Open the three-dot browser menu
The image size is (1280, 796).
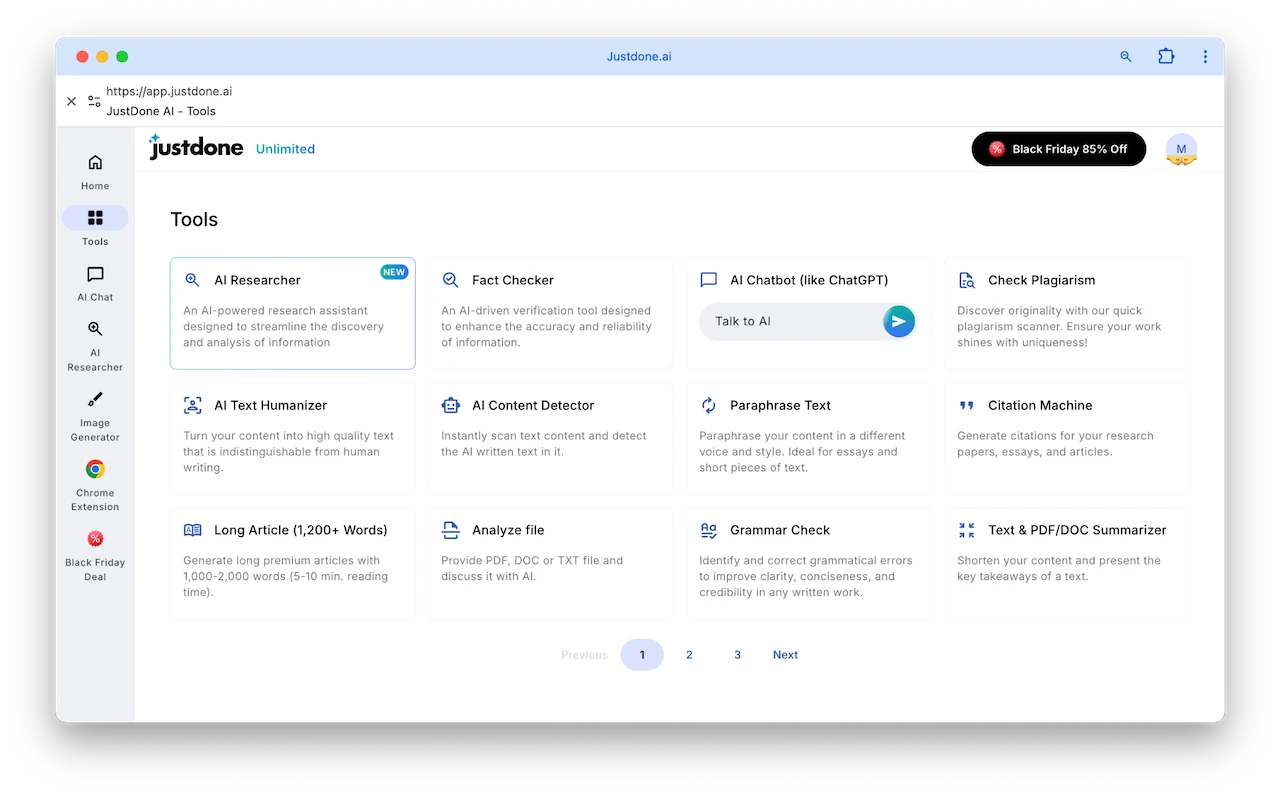pos(1205,57)
